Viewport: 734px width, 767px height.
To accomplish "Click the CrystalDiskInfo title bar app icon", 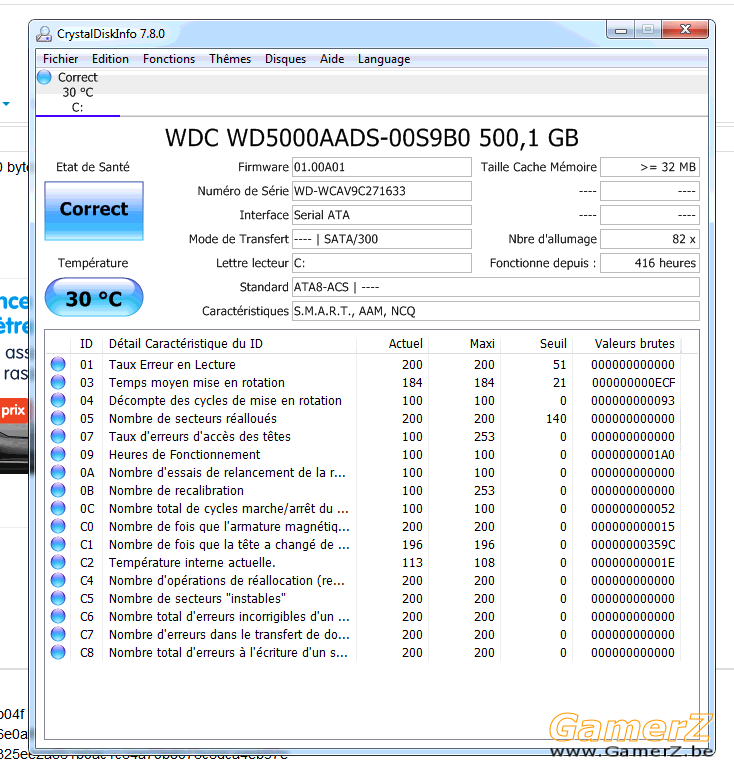I will 44,34.
